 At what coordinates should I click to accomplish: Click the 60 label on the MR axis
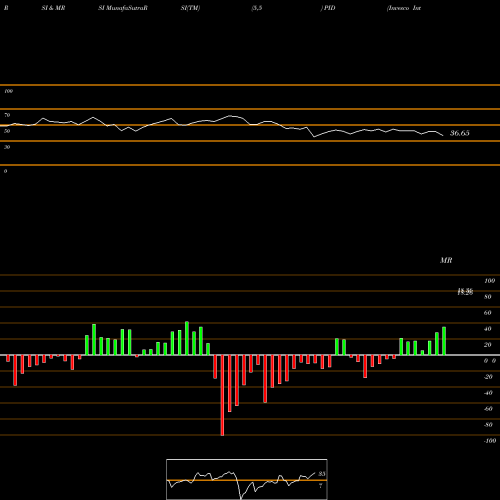click(x=488, y=313)
